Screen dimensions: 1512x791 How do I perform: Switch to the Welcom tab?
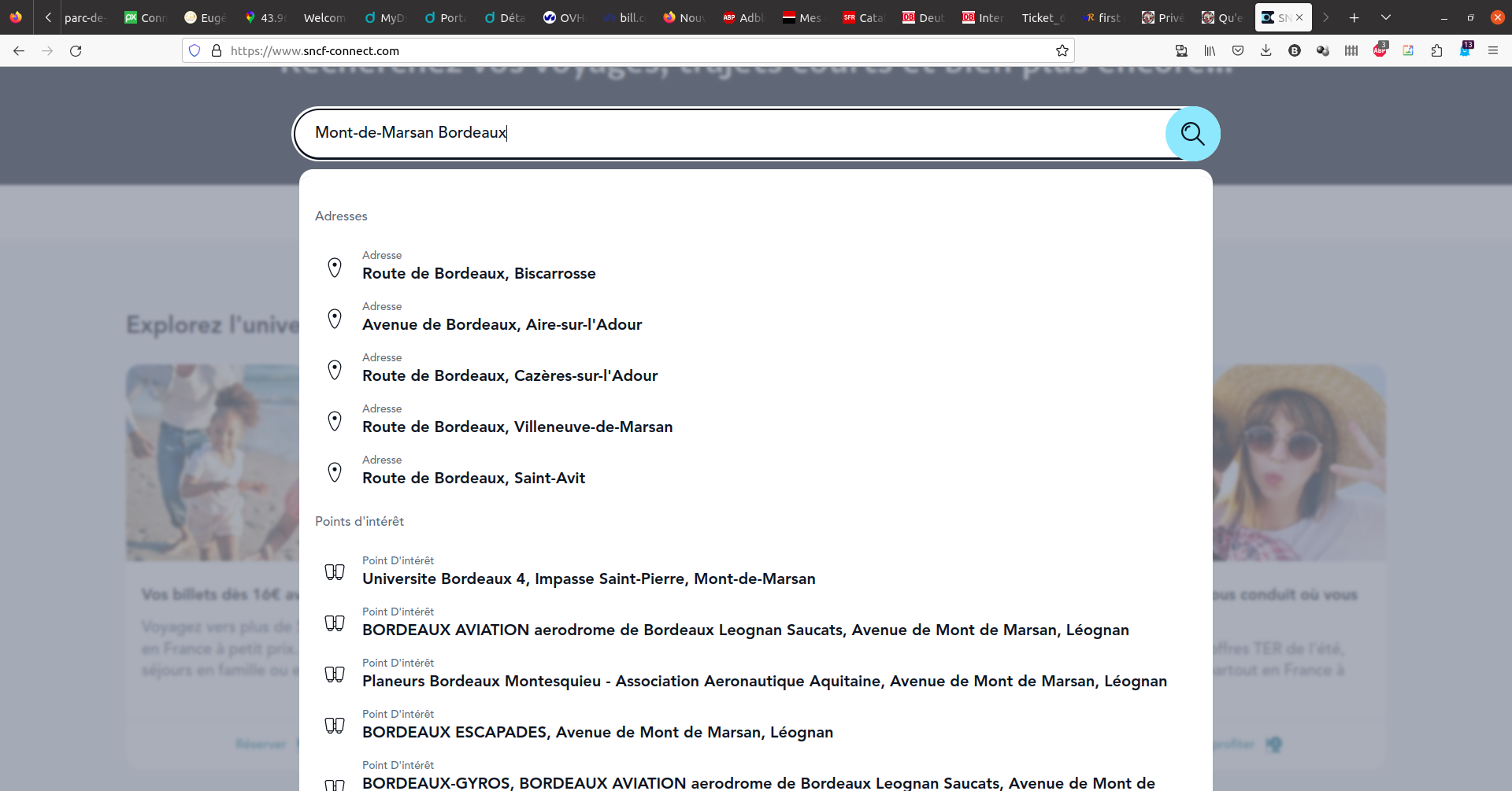tap(324, 17)
